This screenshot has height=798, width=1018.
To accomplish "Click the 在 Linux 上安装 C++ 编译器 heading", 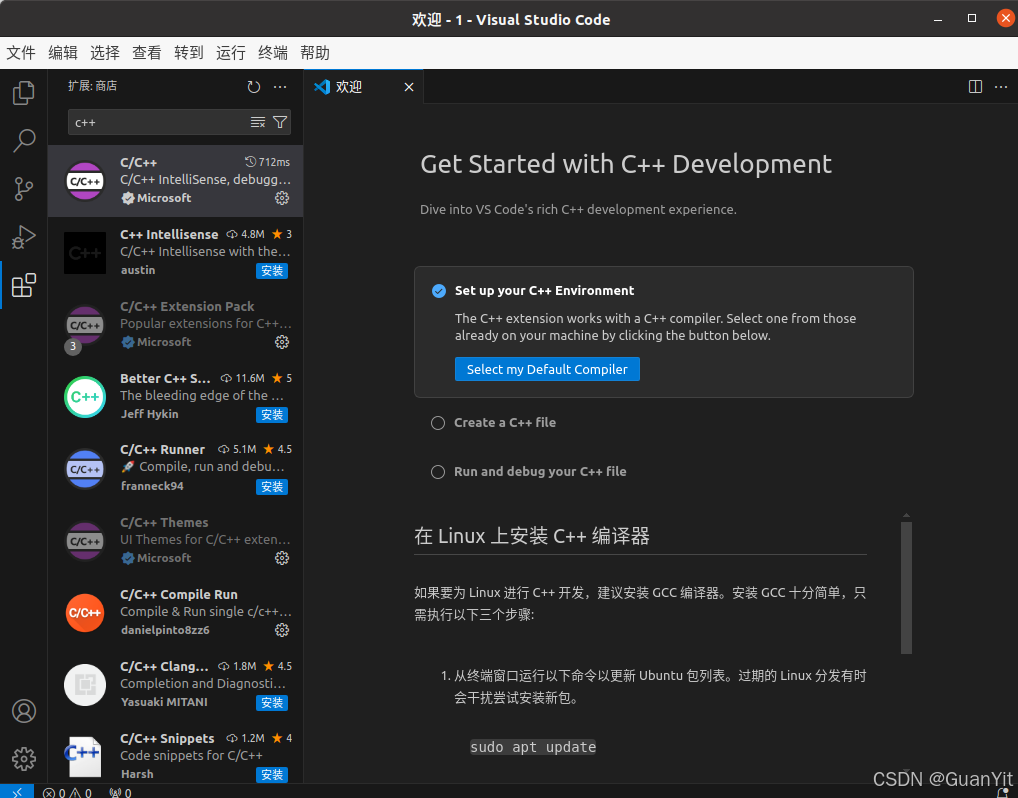I will click(532, 536).
